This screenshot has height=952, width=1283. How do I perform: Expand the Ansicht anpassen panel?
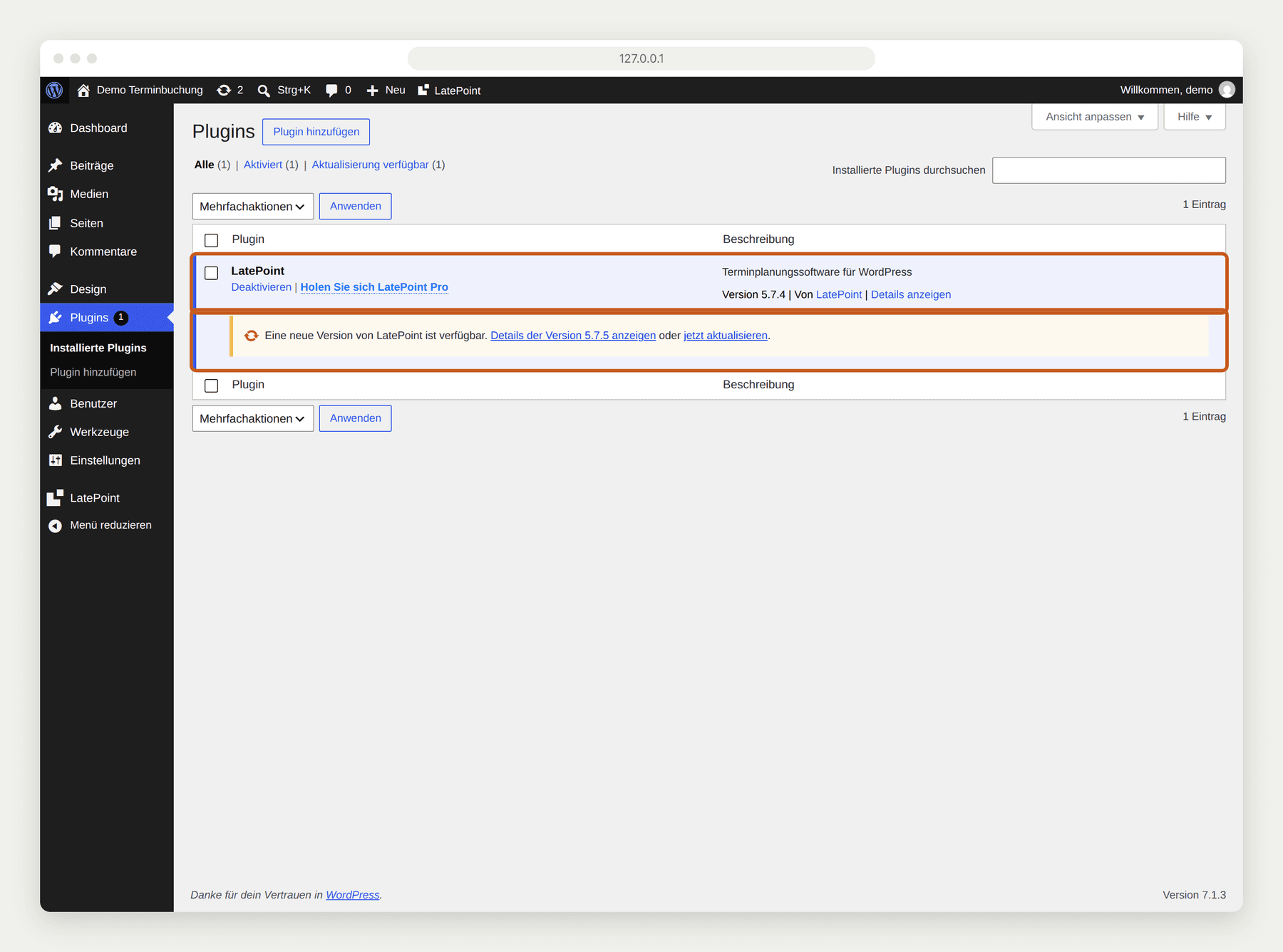(x=1095, y=117)
